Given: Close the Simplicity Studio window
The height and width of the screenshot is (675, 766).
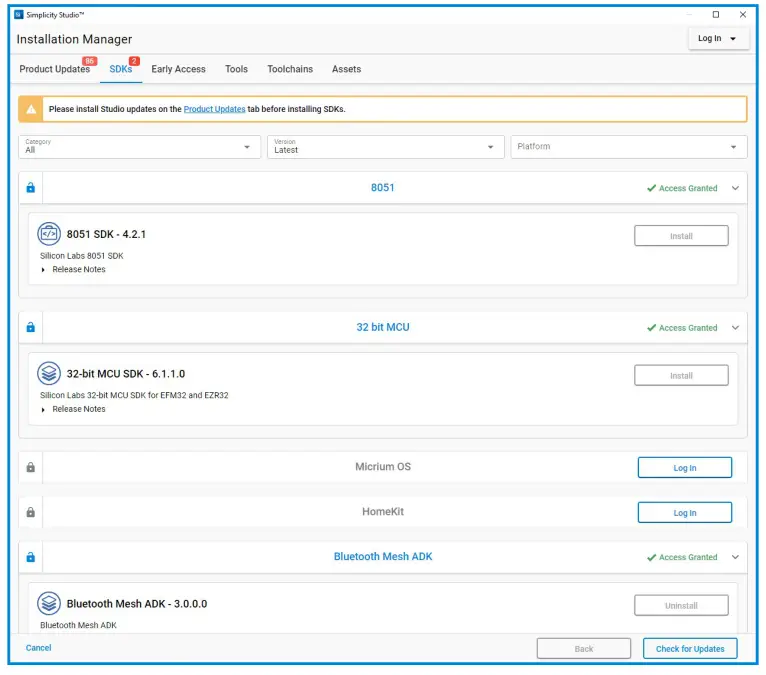Looking at the screenshot, I should point(743,15).
